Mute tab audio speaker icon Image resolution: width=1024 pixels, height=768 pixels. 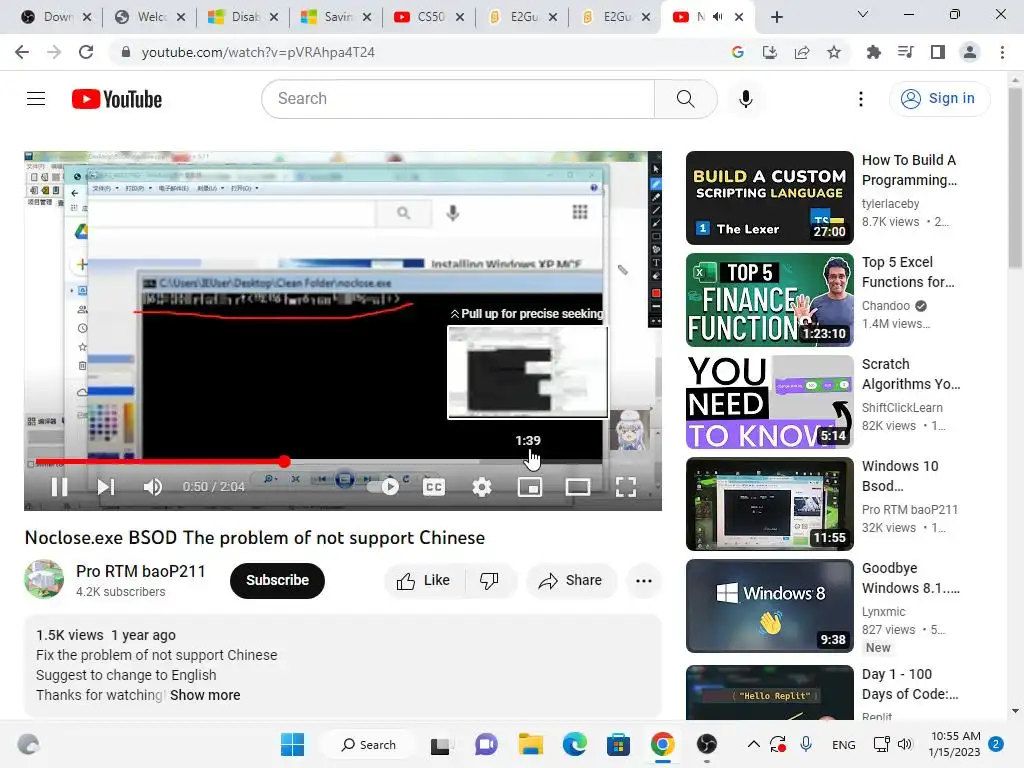(718, 17)
